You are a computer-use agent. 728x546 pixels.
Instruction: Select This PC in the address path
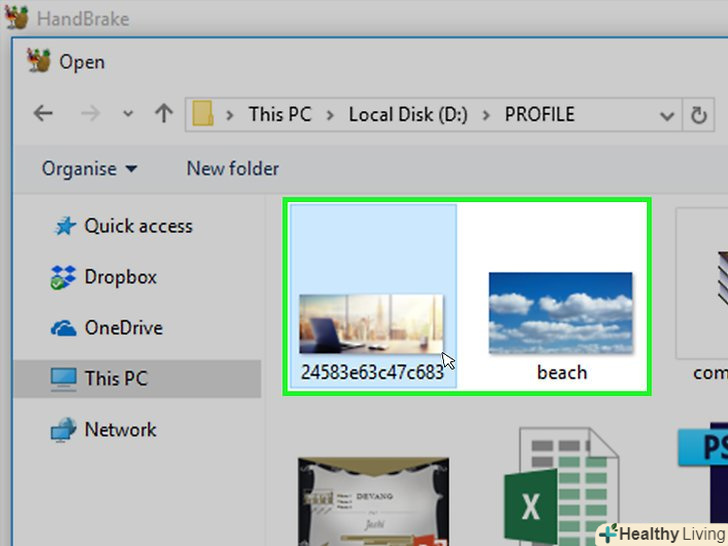pos(280,114)
